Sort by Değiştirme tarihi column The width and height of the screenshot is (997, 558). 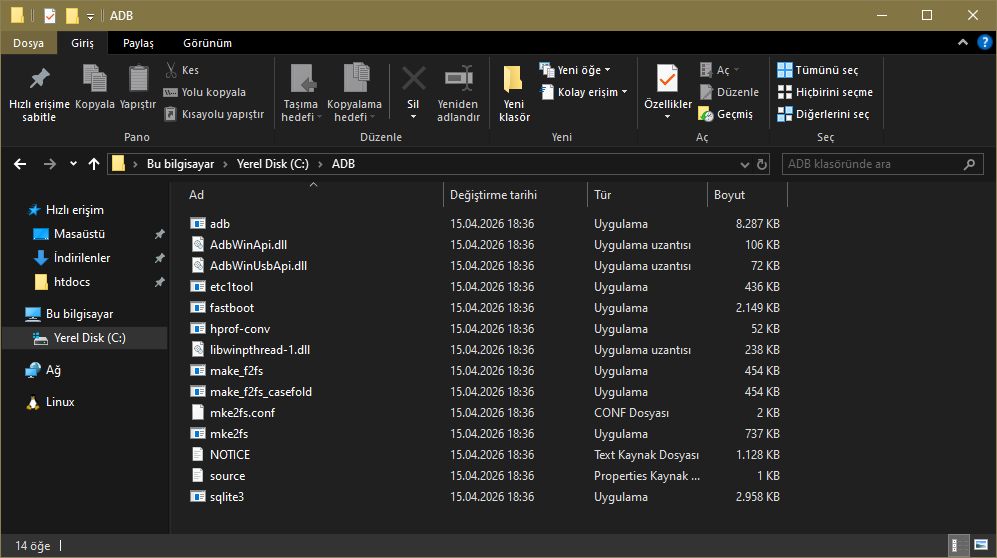(515, 195)
